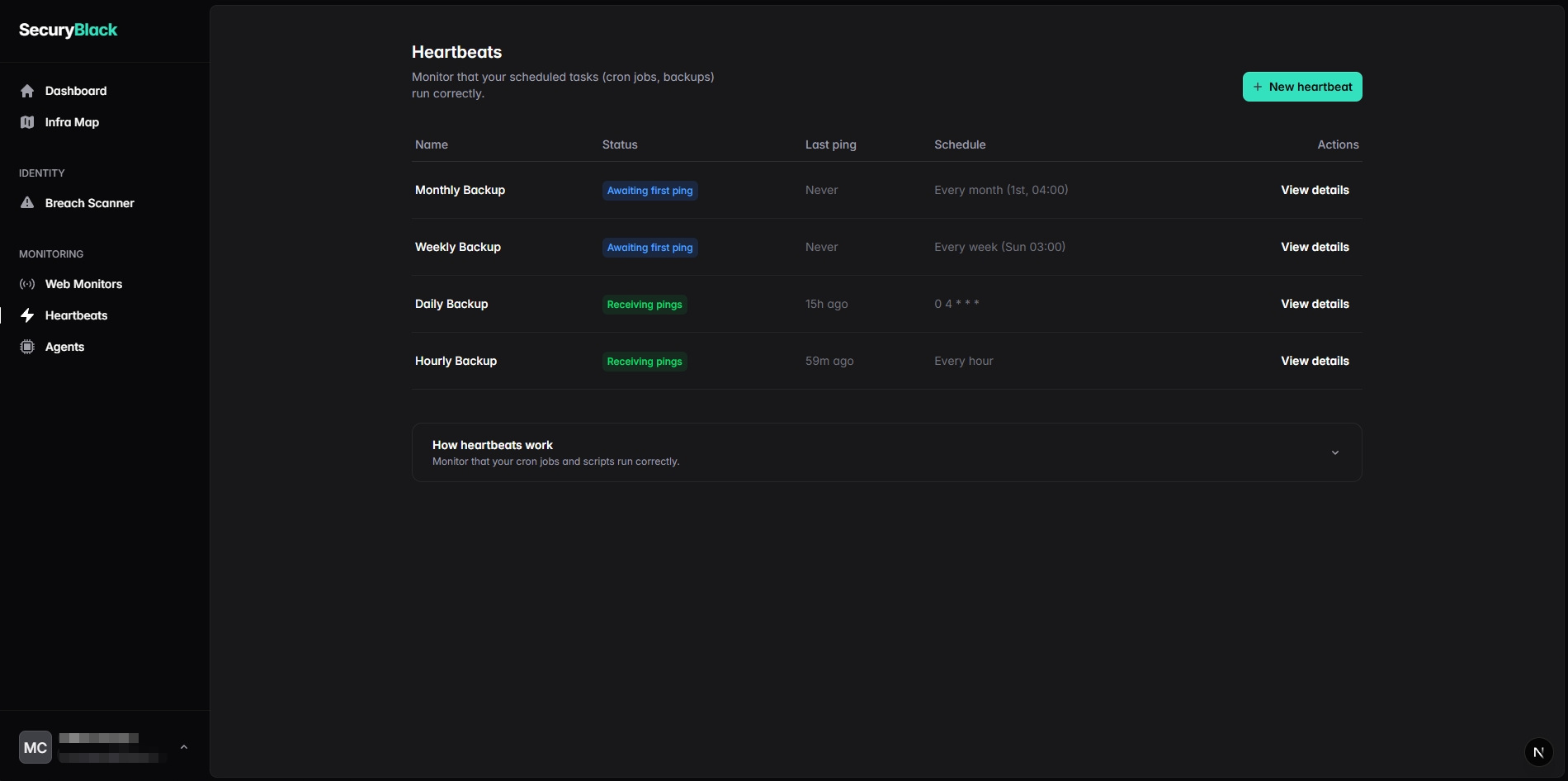Screen dimensions: 1568x781
Task: Click the IDENTITY section label
Action: pyautogui.click(x=42, y=173)
